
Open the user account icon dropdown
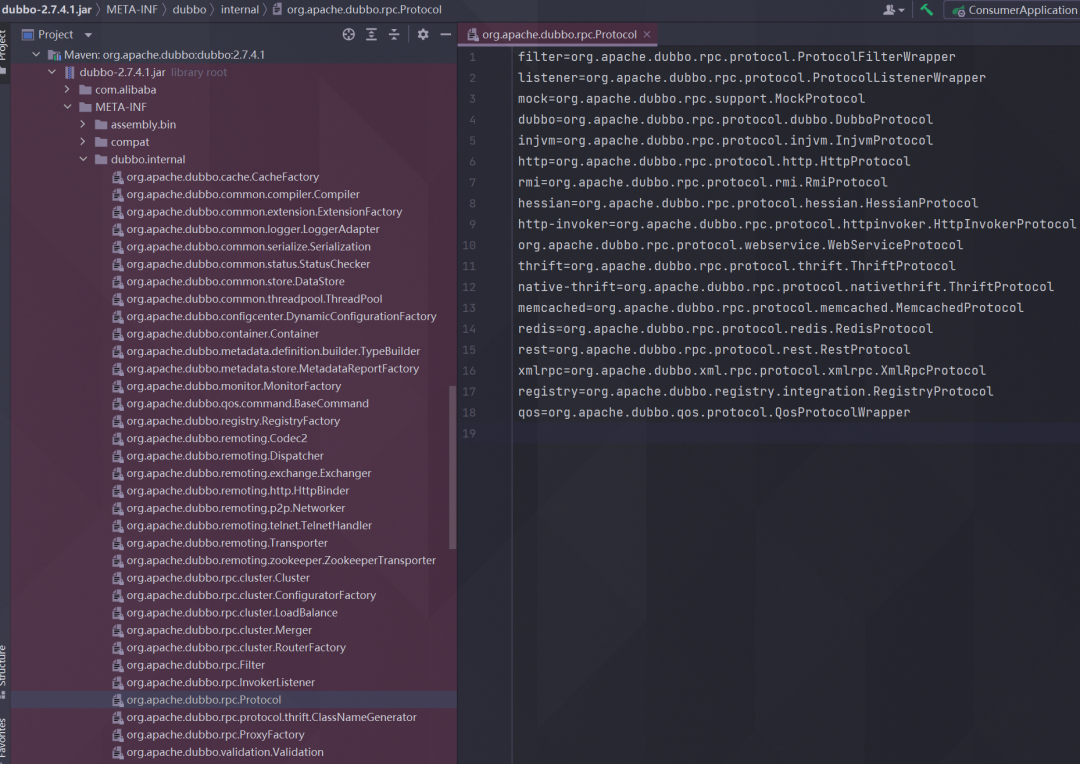(x=893, y=10)
